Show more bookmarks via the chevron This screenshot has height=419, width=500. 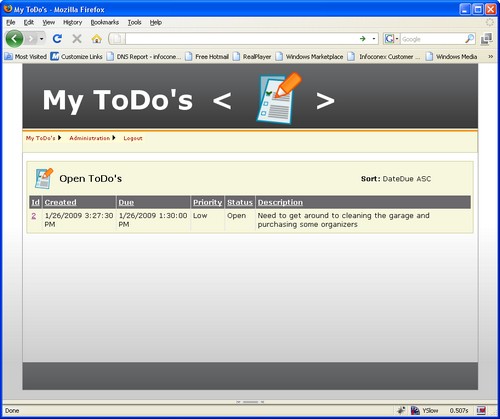point(490,57)
